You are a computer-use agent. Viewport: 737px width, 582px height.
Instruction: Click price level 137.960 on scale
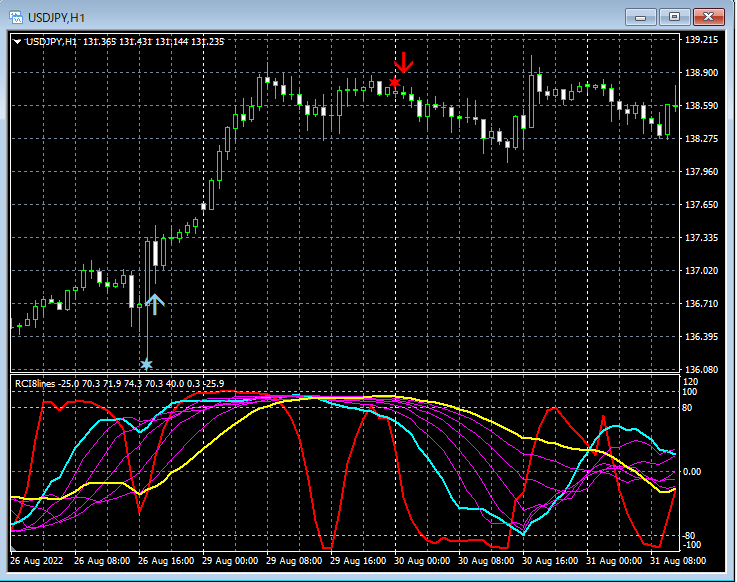[701, 172]
